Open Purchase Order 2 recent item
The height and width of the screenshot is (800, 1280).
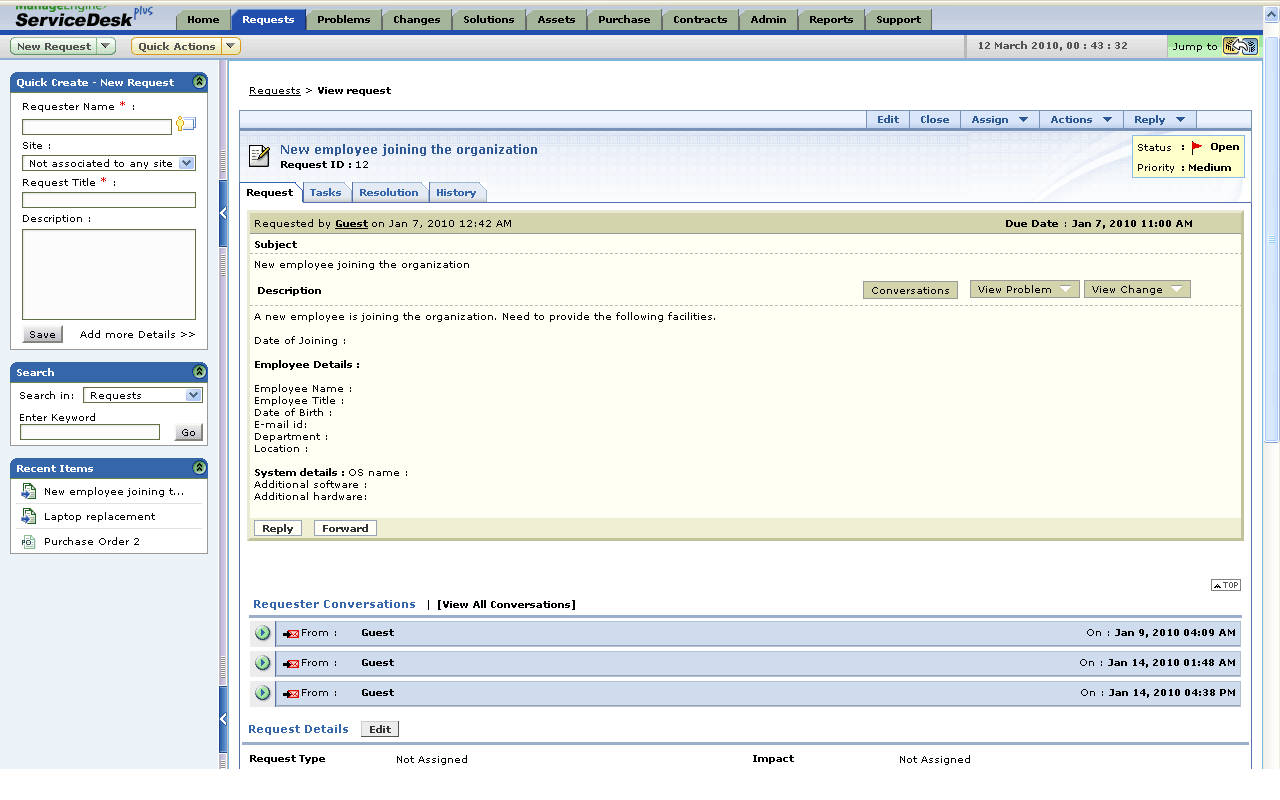click(x=92, y=542)
